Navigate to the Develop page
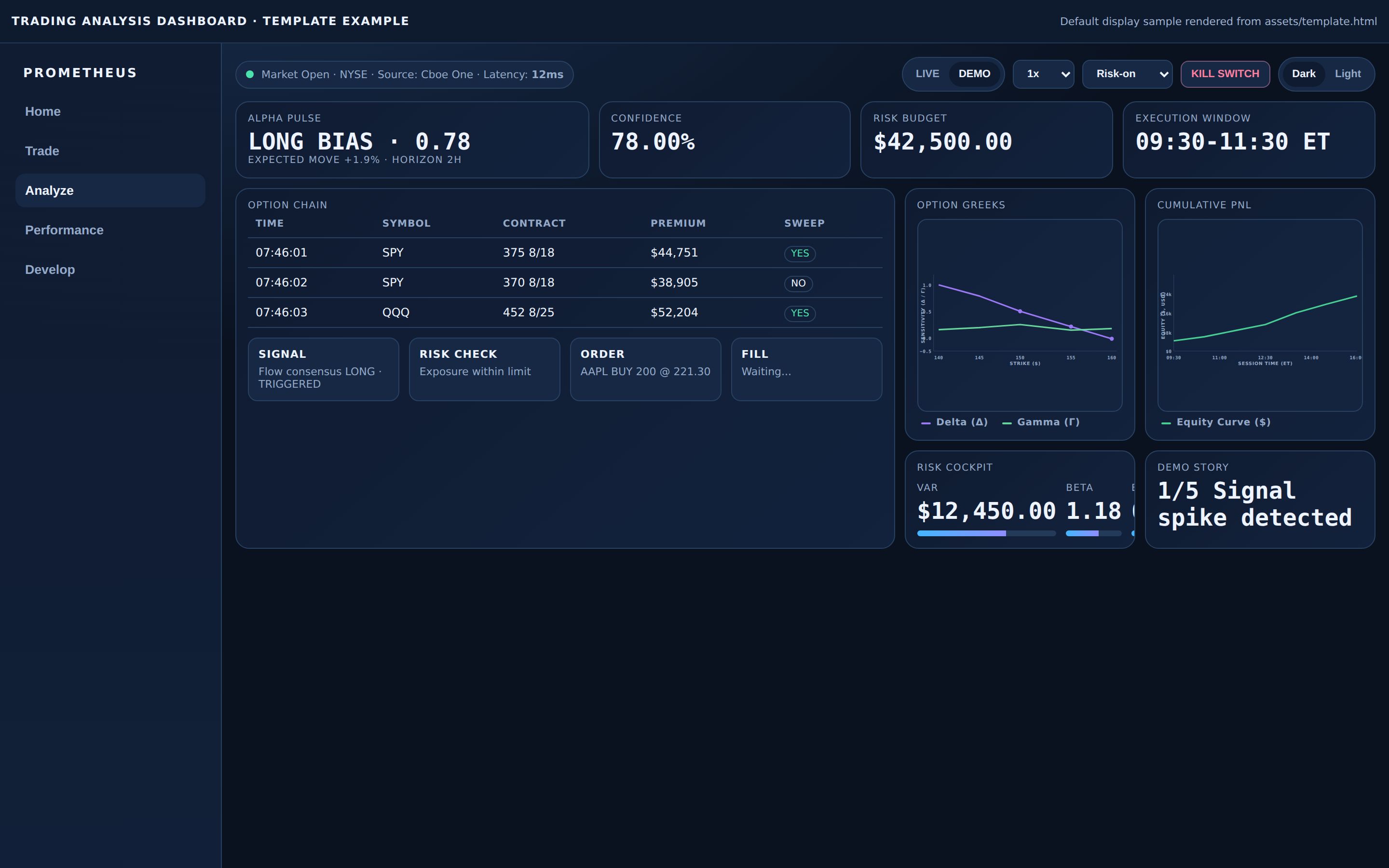1389x868 pixels. pos(110,270)
